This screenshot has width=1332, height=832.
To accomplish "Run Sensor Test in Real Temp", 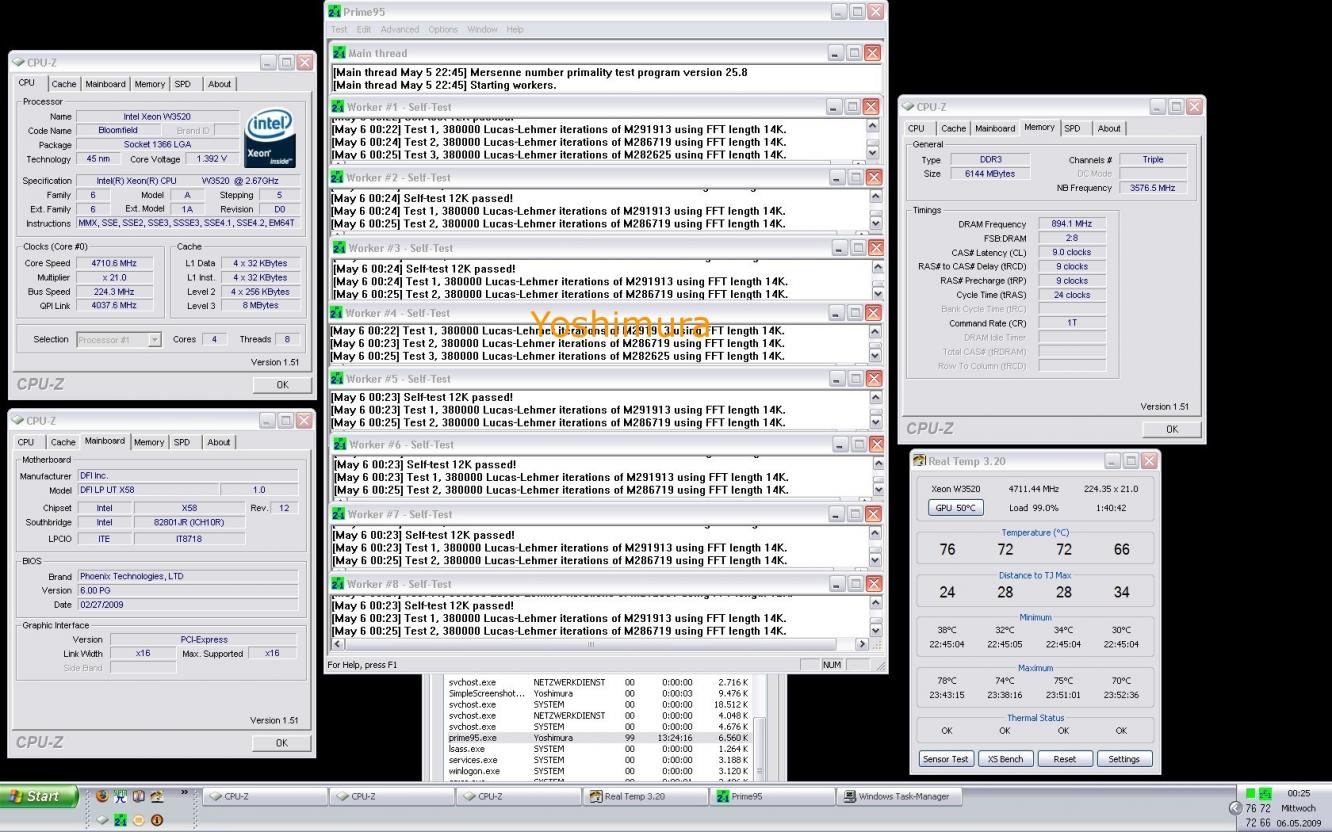I will [x=946, y=759].
